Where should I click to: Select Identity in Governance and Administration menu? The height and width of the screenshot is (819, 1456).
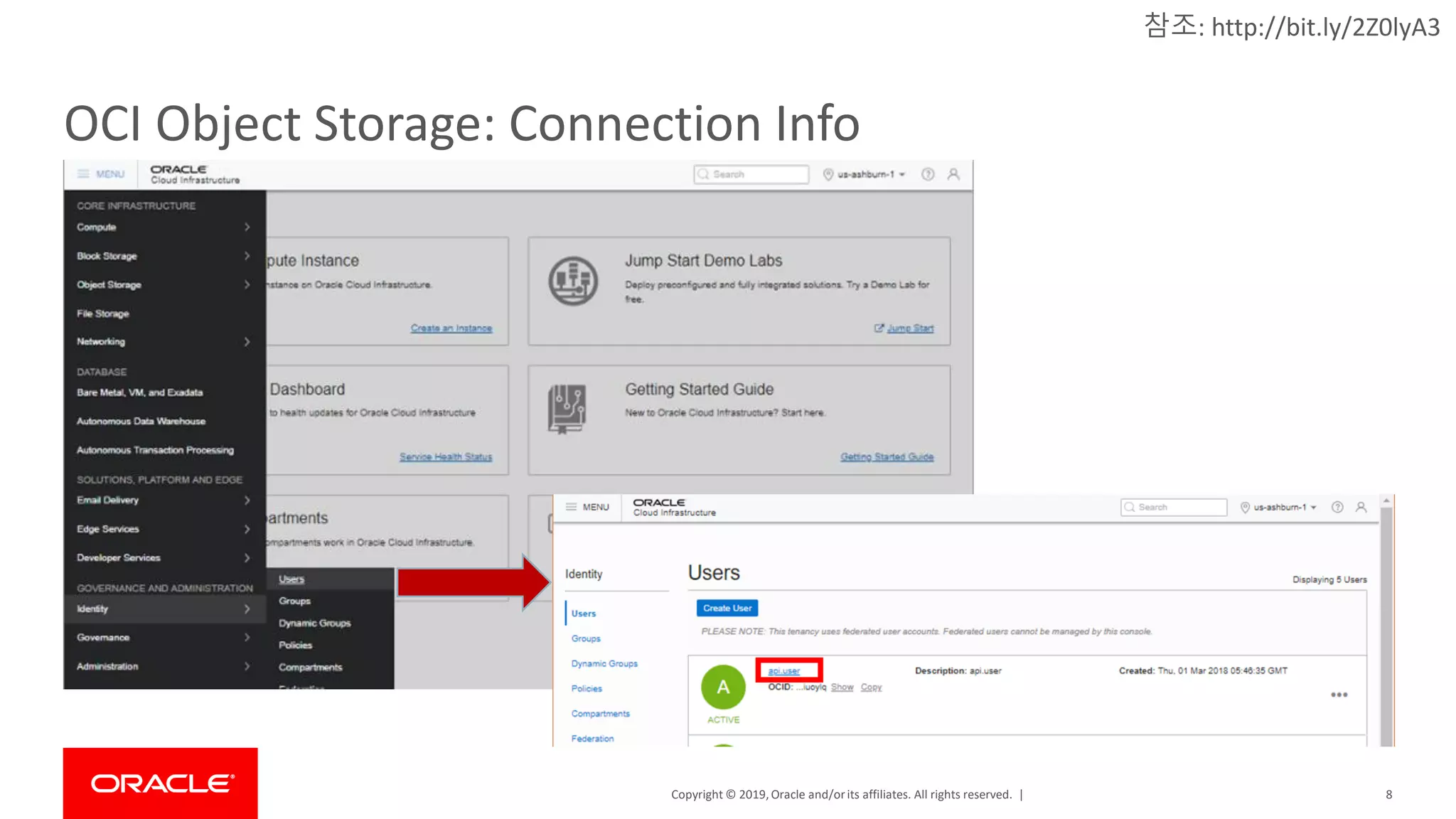click(x=164, y=609)
